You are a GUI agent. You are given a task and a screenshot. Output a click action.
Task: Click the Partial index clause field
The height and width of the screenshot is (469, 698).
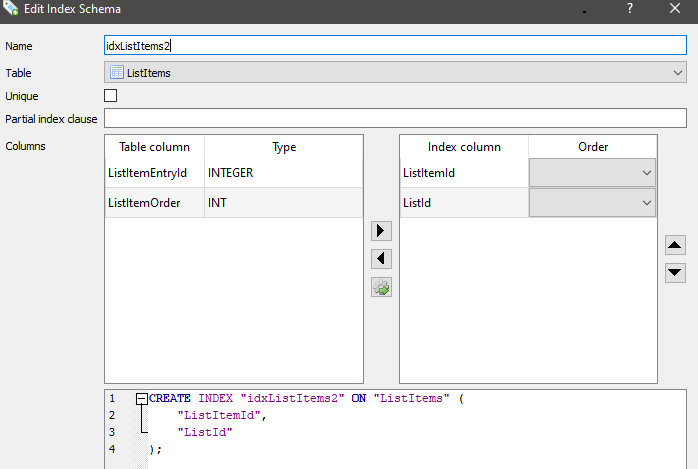pyautogui.click(x=394, y=119)
